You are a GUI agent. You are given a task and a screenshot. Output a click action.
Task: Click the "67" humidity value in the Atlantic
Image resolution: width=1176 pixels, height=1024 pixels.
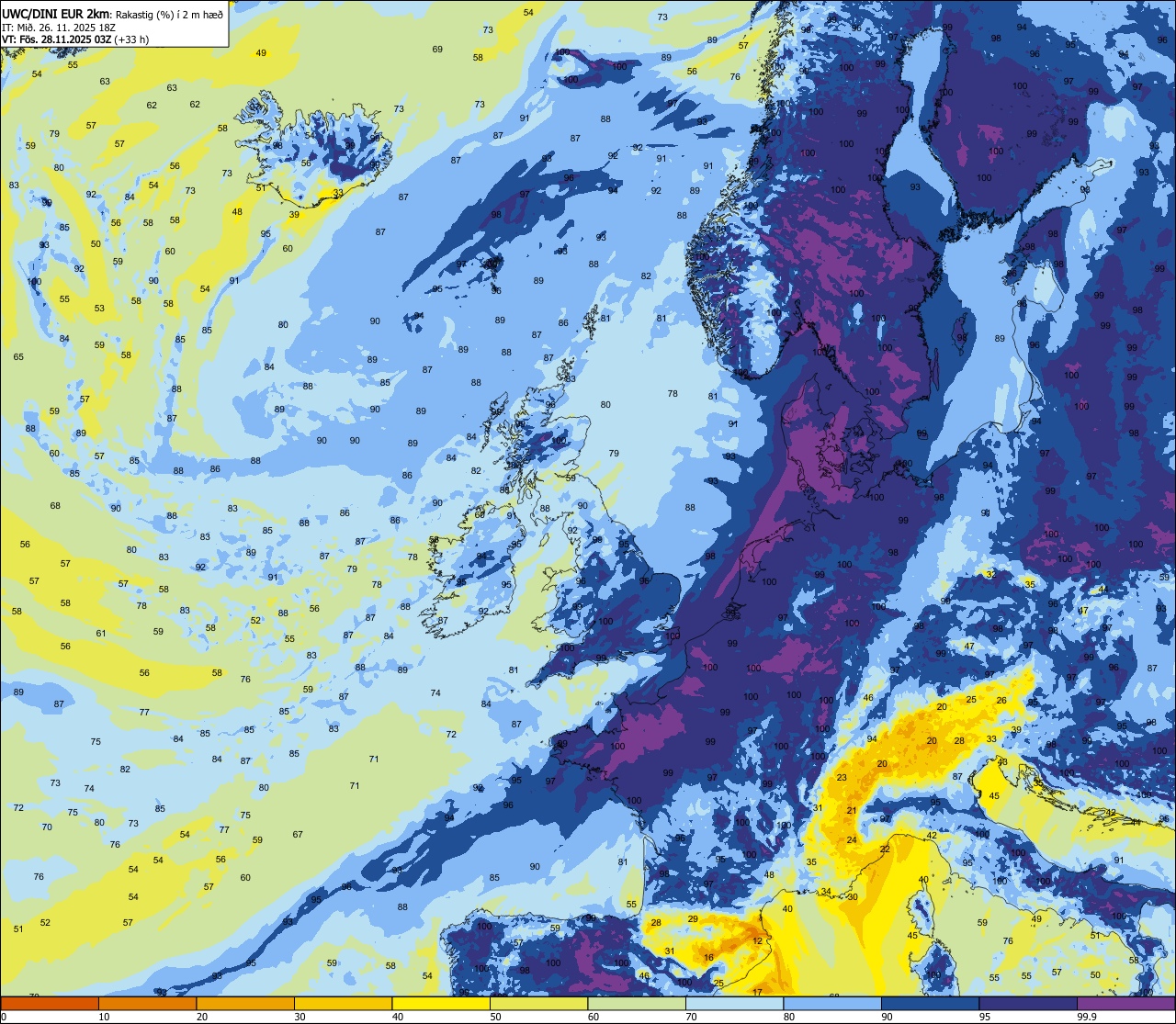[x=298, y=835]
